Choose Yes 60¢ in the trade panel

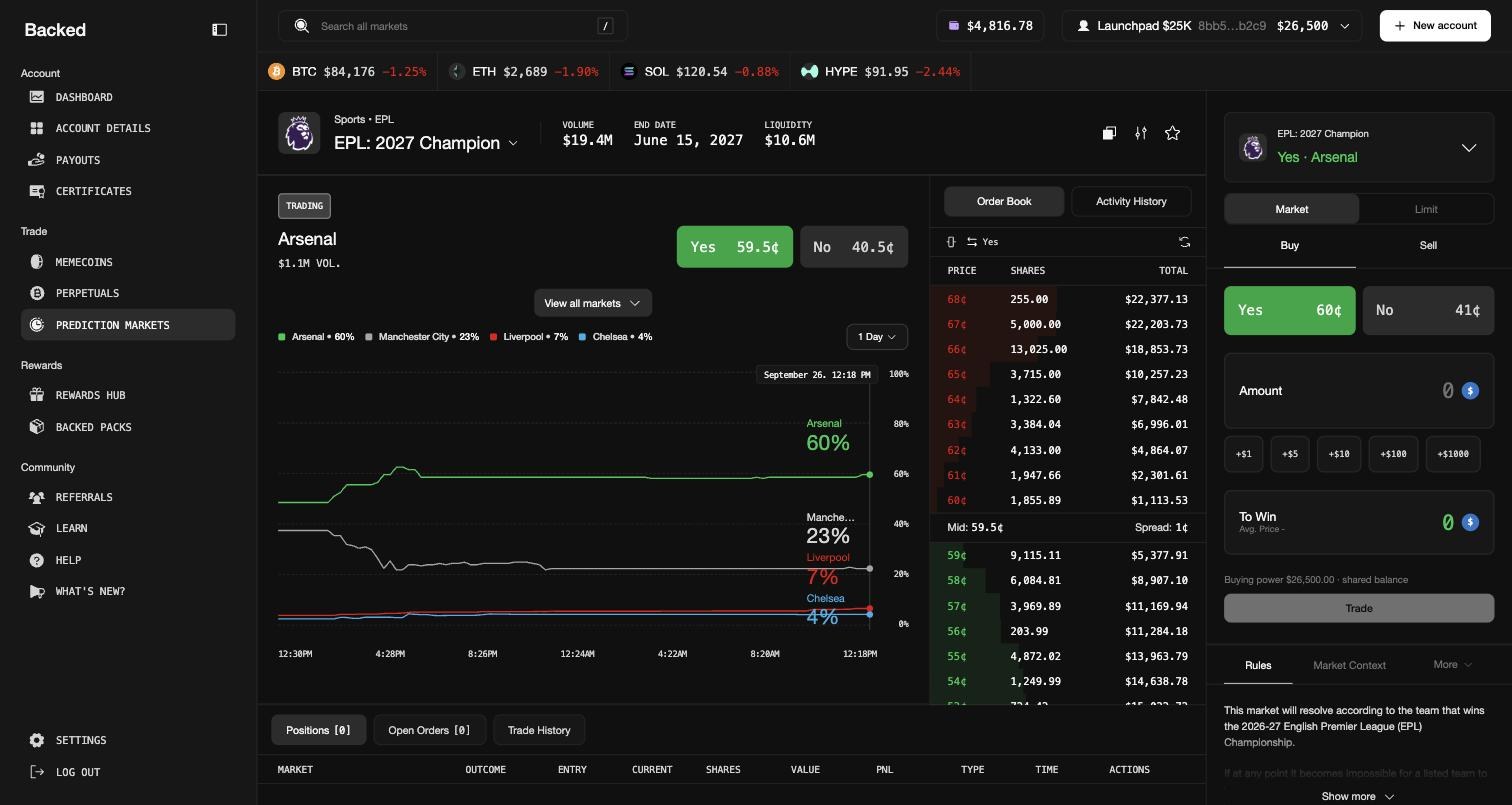1290,310
